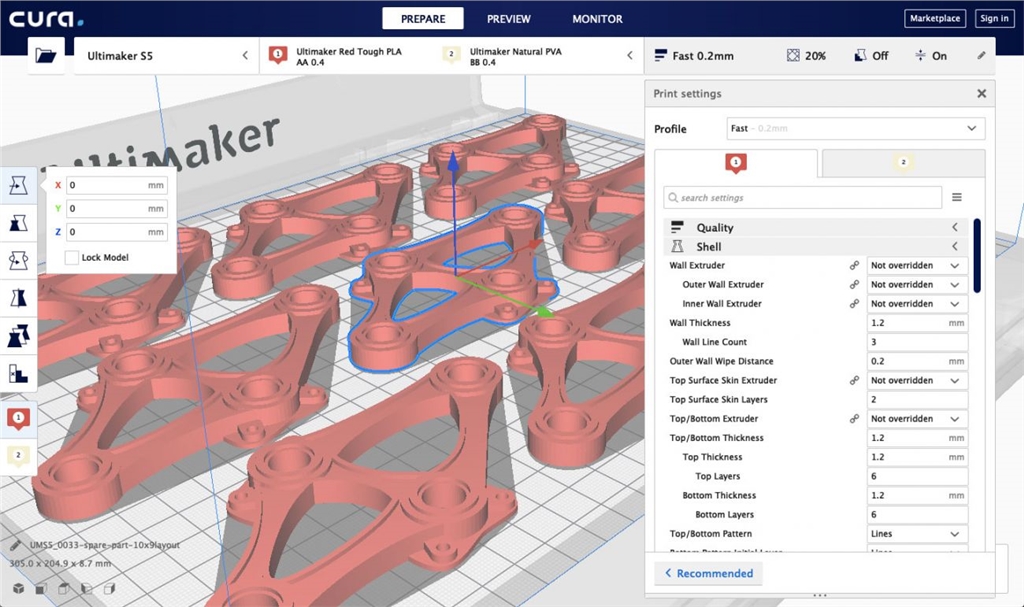Enable the Lock Model checkbox
The width and height of the screenshot is (1024, 607).
point(72,258)
